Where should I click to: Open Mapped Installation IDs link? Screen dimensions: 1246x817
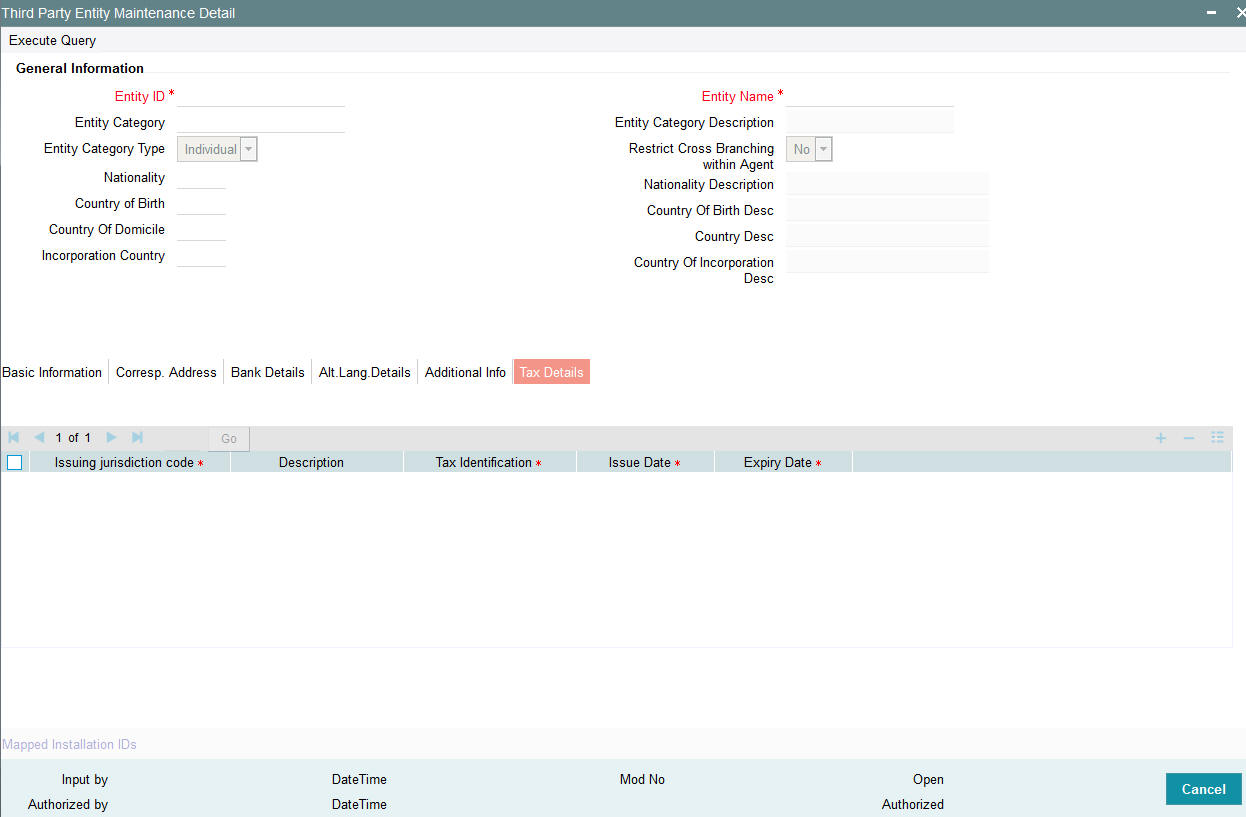tap(69, 745)
